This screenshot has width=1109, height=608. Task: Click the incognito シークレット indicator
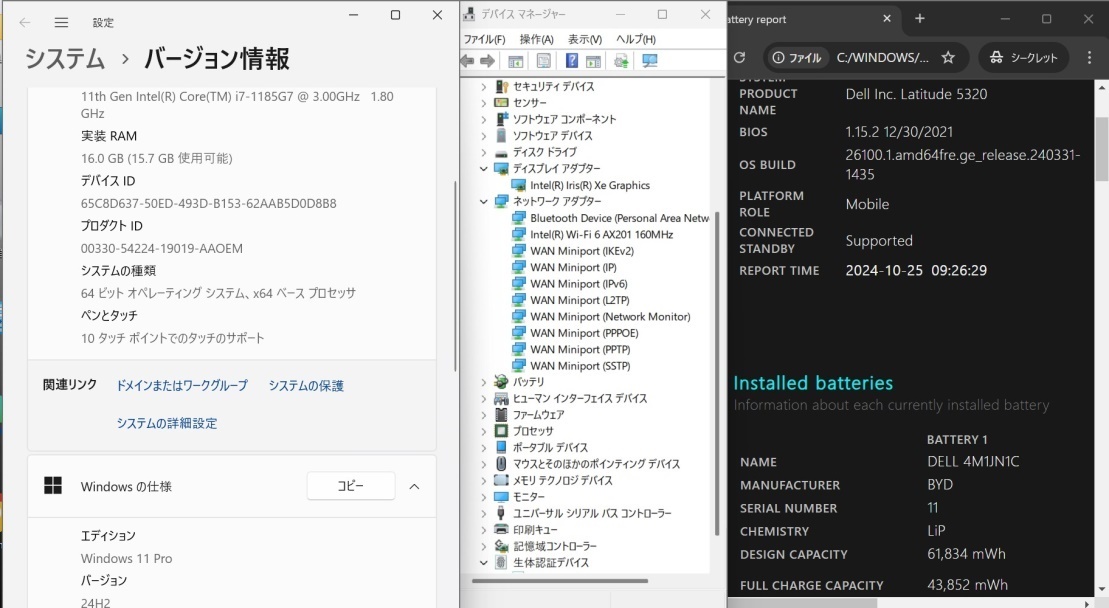1023,57
